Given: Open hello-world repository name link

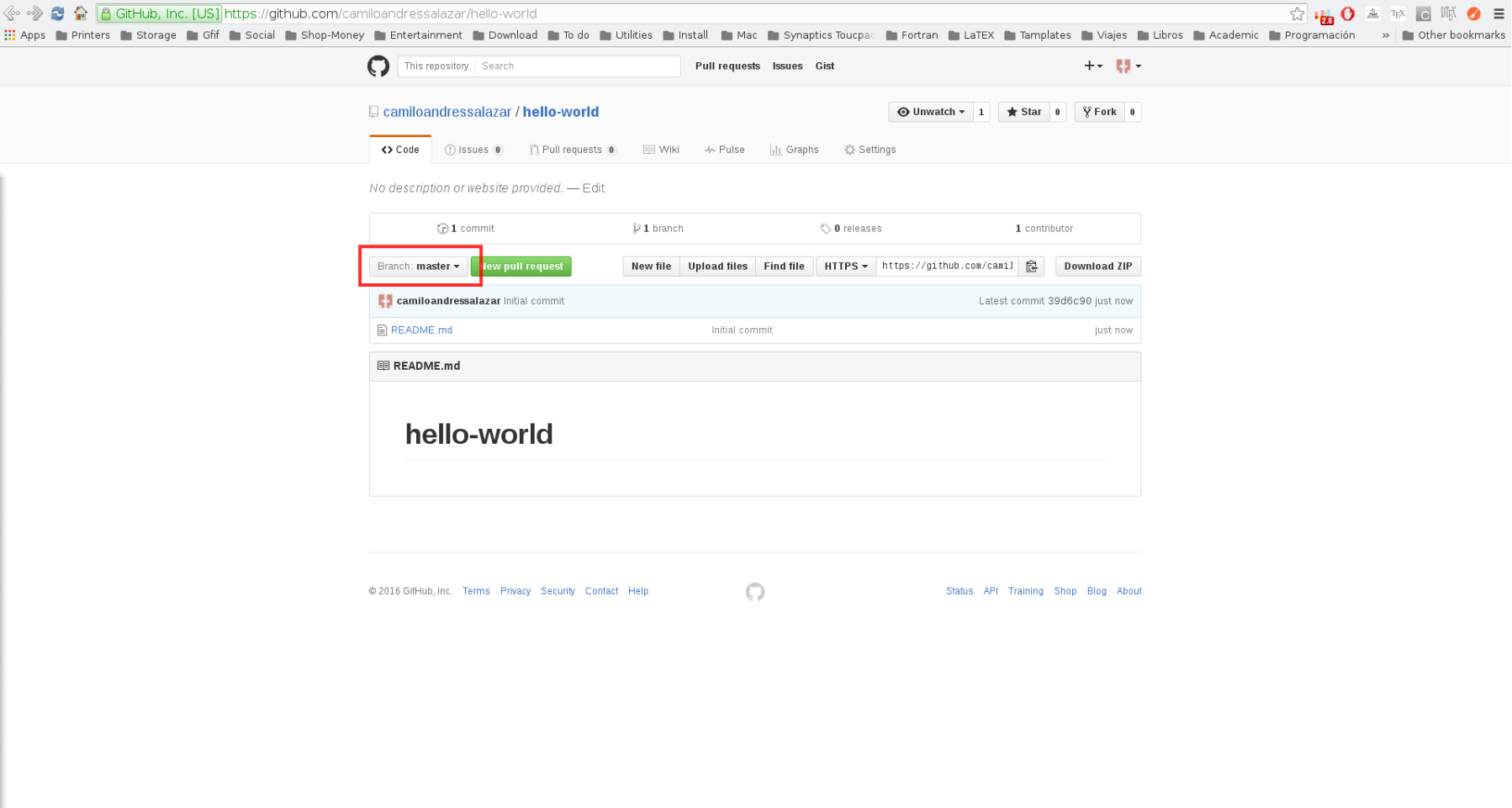Looking at the screenshot, I should (561, 112).
